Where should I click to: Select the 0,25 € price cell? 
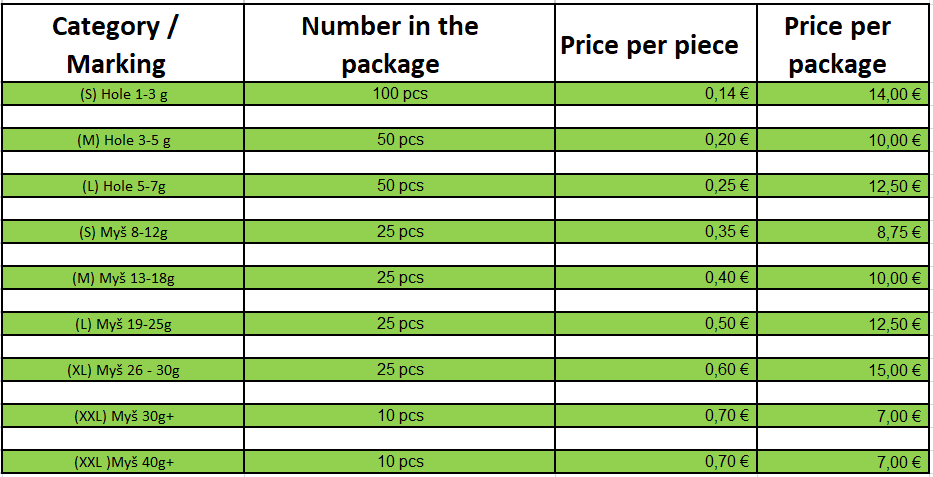click(656, 186)
